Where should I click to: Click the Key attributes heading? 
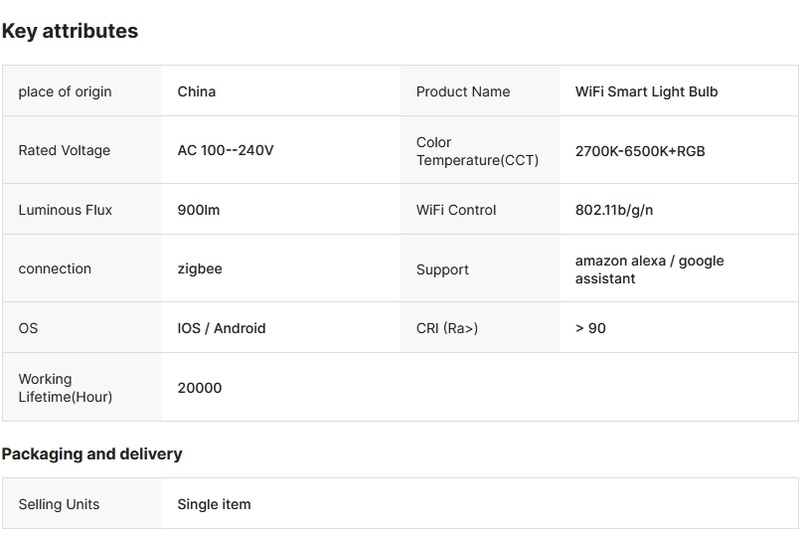tap(70, 31)
